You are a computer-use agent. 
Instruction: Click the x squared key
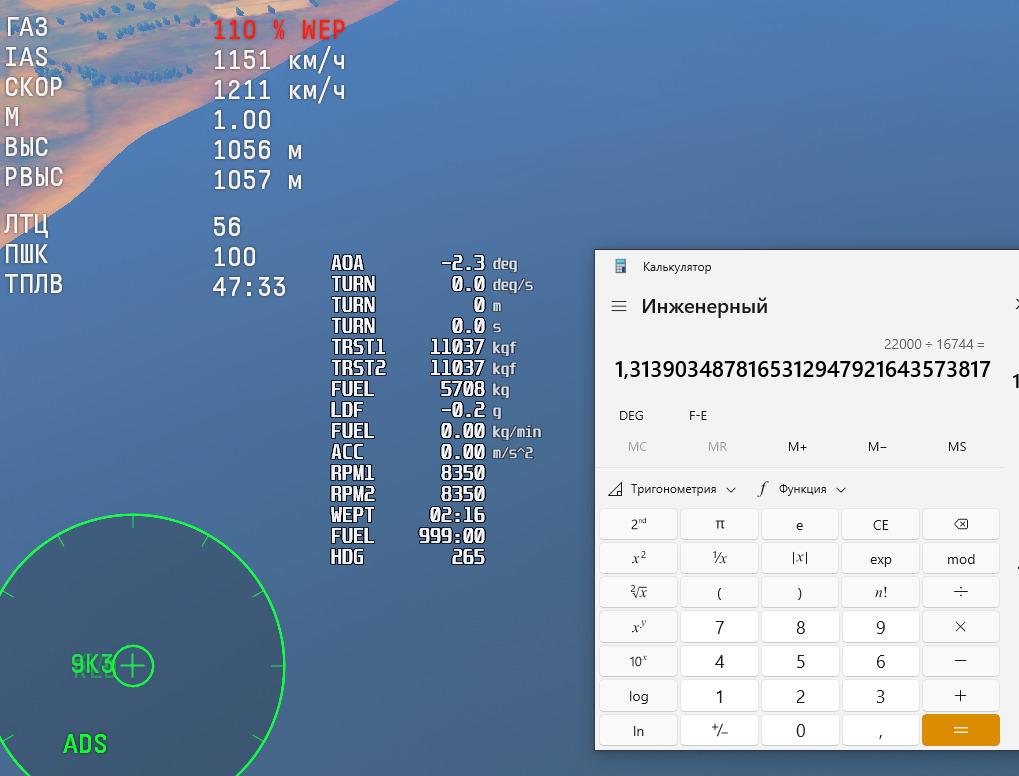[638, 559]
